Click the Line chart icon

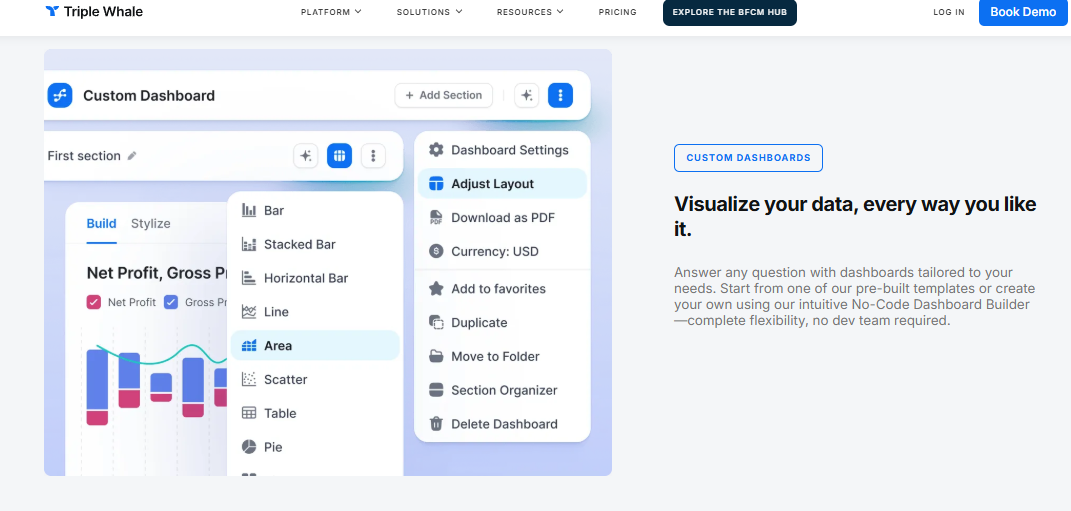pyautogui.click(x=249, y=312)
